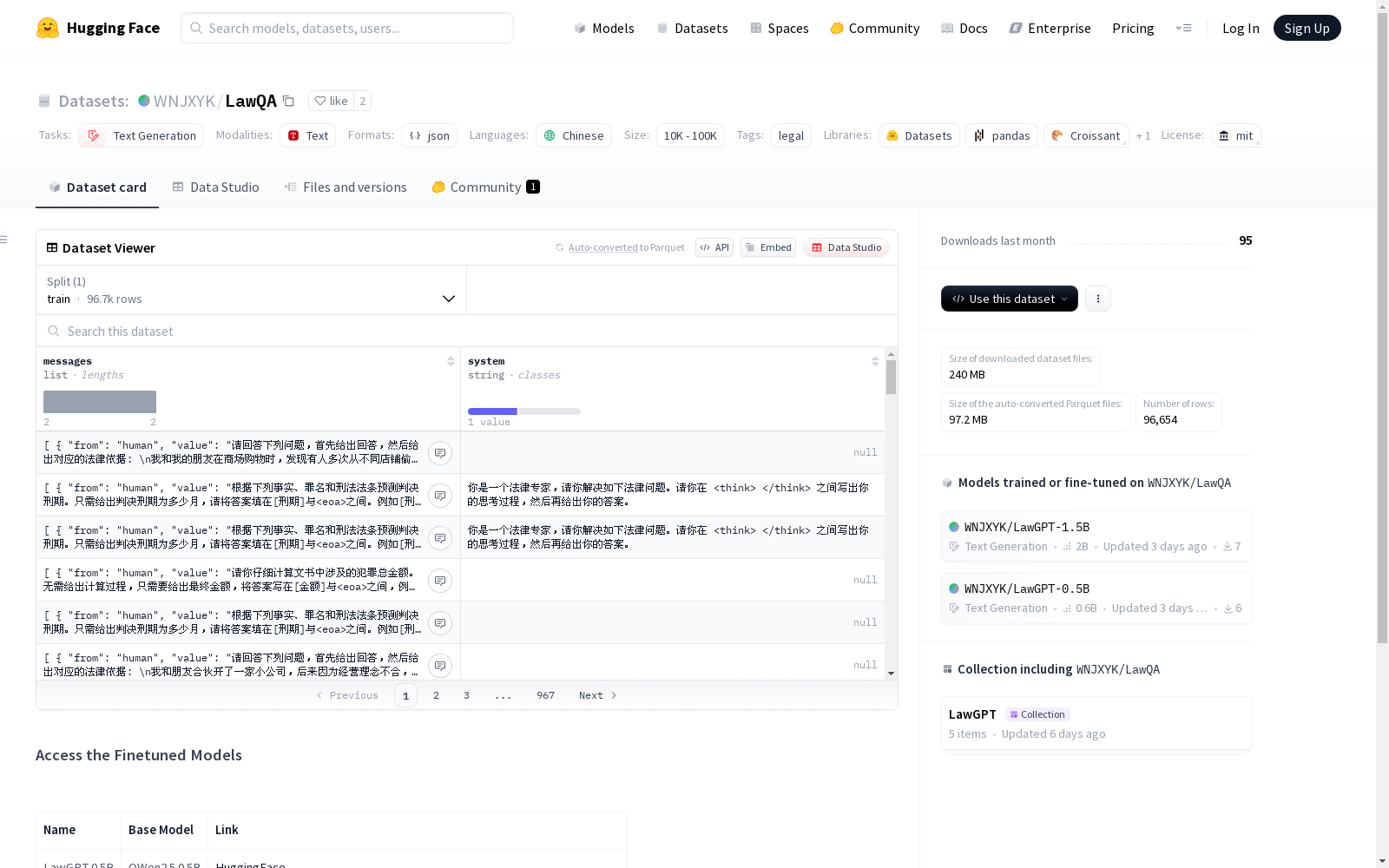Open the message view icon in fourth row
Screen dimensions: 1389x868
440,581
